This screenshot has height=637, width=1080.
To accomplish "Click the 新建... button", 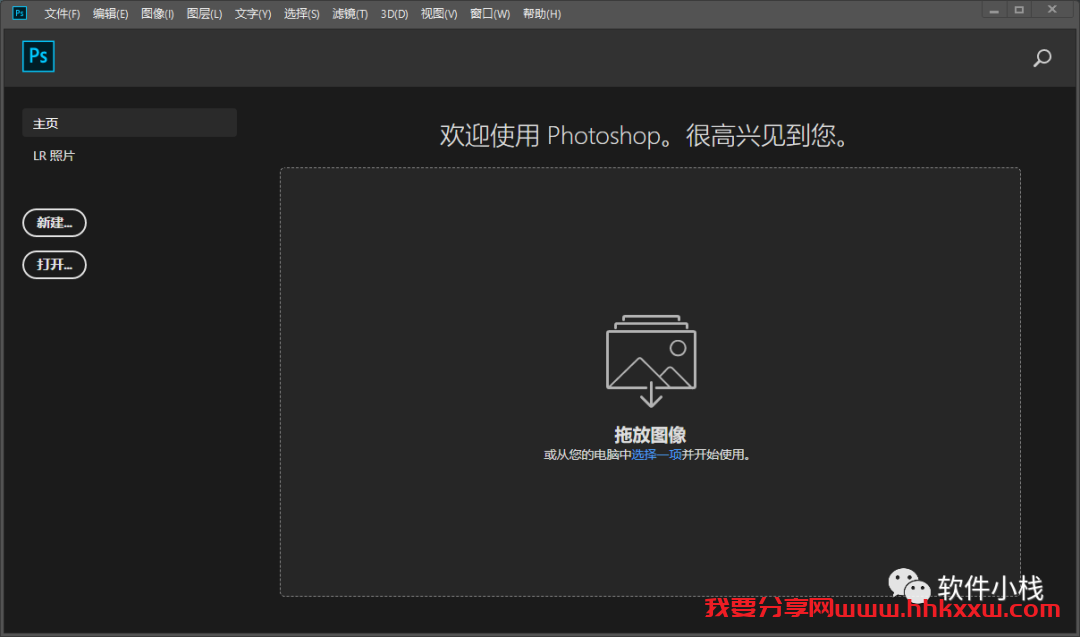I will coord(54,222).
